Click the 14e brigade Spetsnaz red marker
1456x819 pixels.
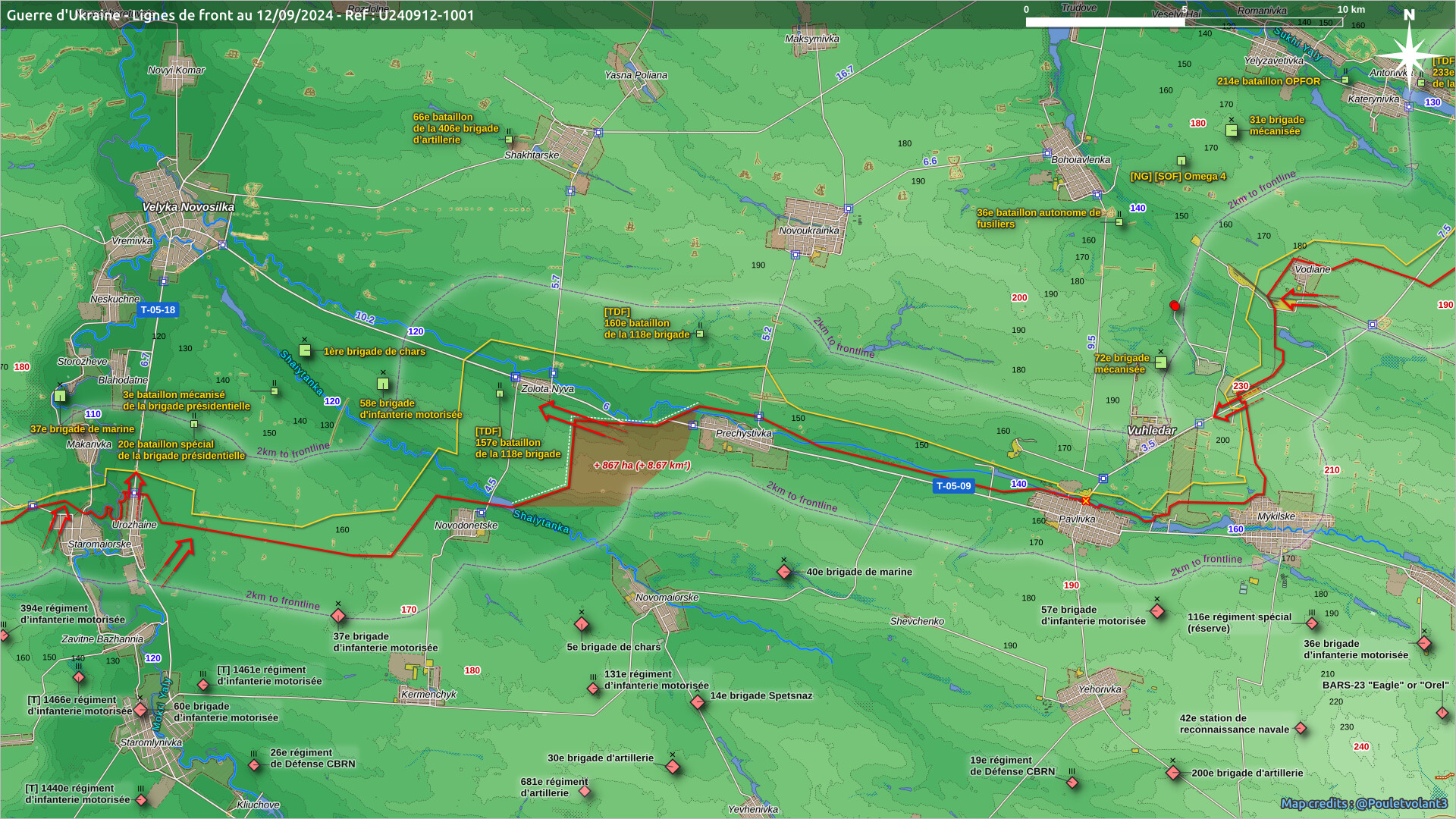click(698, 702)
